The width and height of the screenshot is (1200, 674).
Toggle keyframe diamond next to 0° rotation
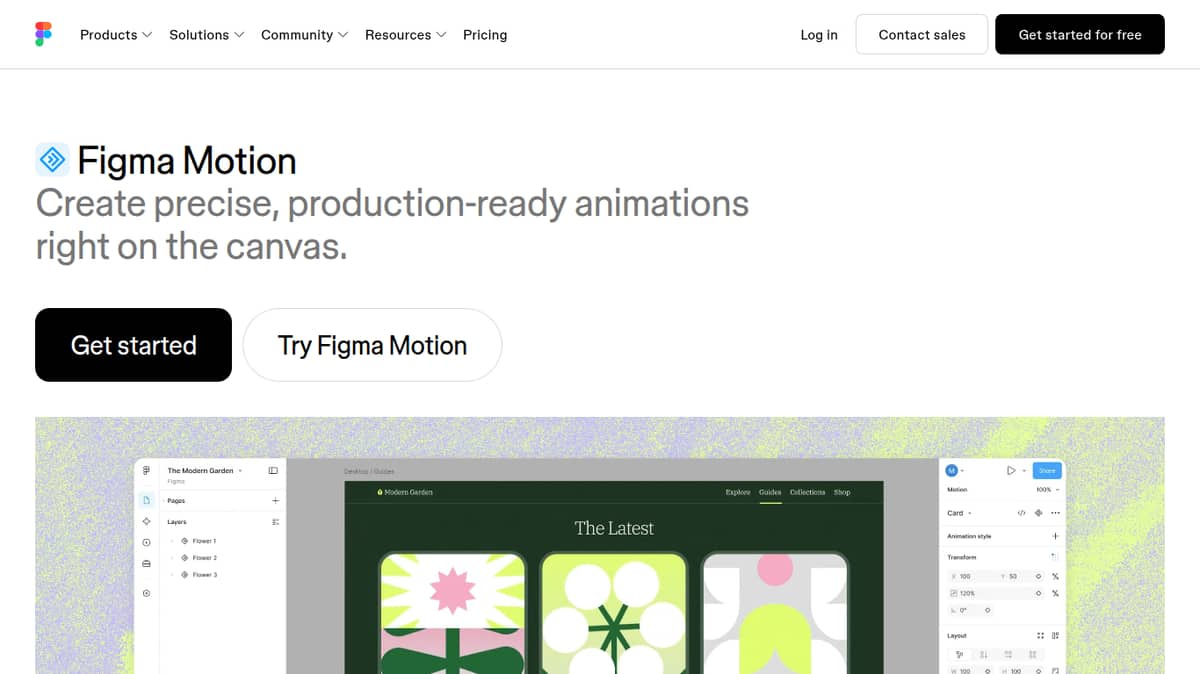(x=988, y=610)
